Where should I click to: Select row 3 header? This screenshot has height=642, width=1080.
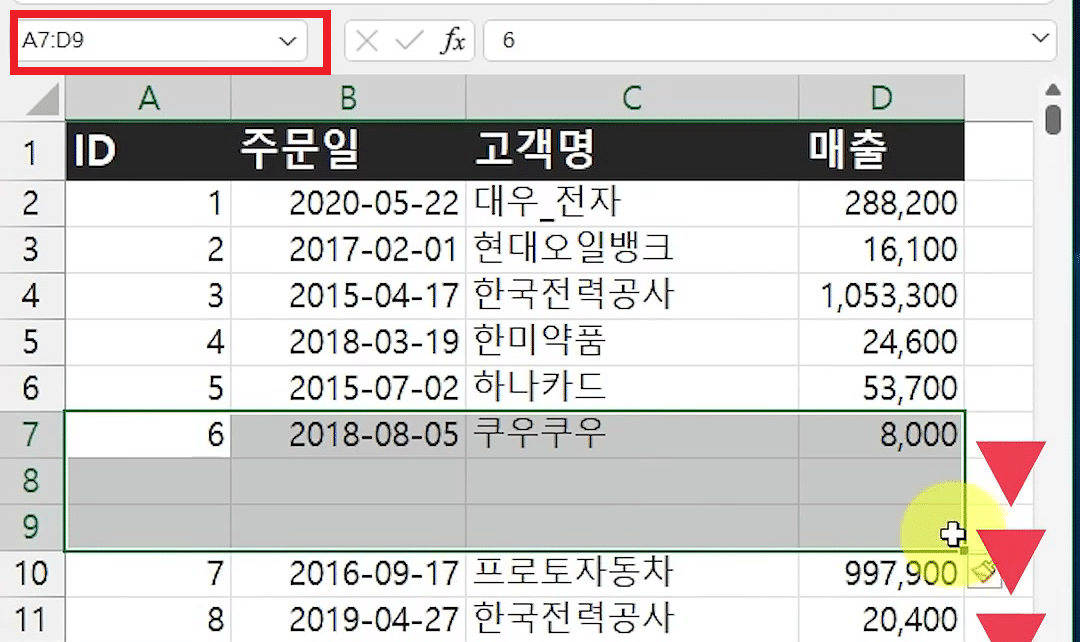tap(32, 250)
